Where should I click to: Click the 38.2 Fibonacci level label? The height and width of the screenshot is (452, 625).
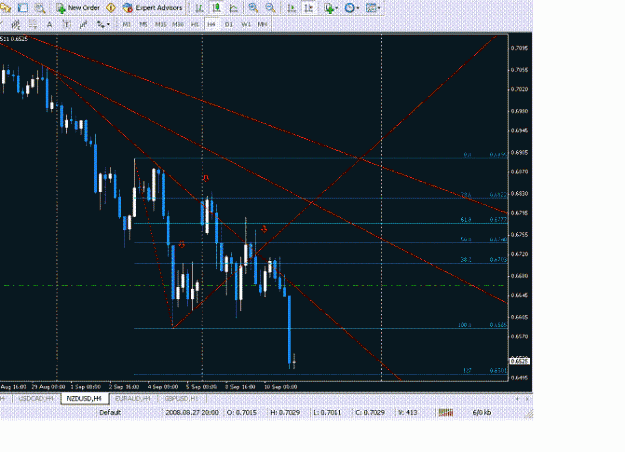466,260
